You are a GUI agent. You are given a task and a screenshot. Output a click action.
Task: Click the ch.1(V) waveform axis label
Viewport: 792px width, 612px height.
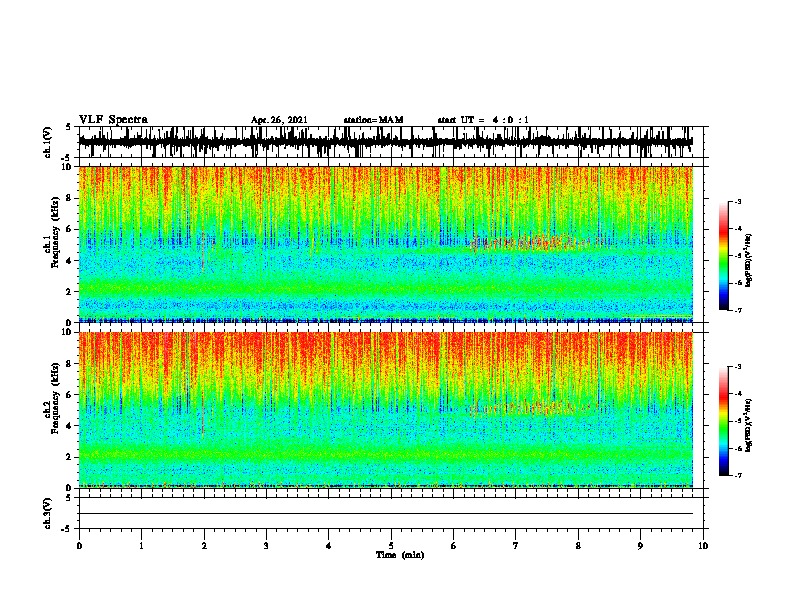(48, 141)
